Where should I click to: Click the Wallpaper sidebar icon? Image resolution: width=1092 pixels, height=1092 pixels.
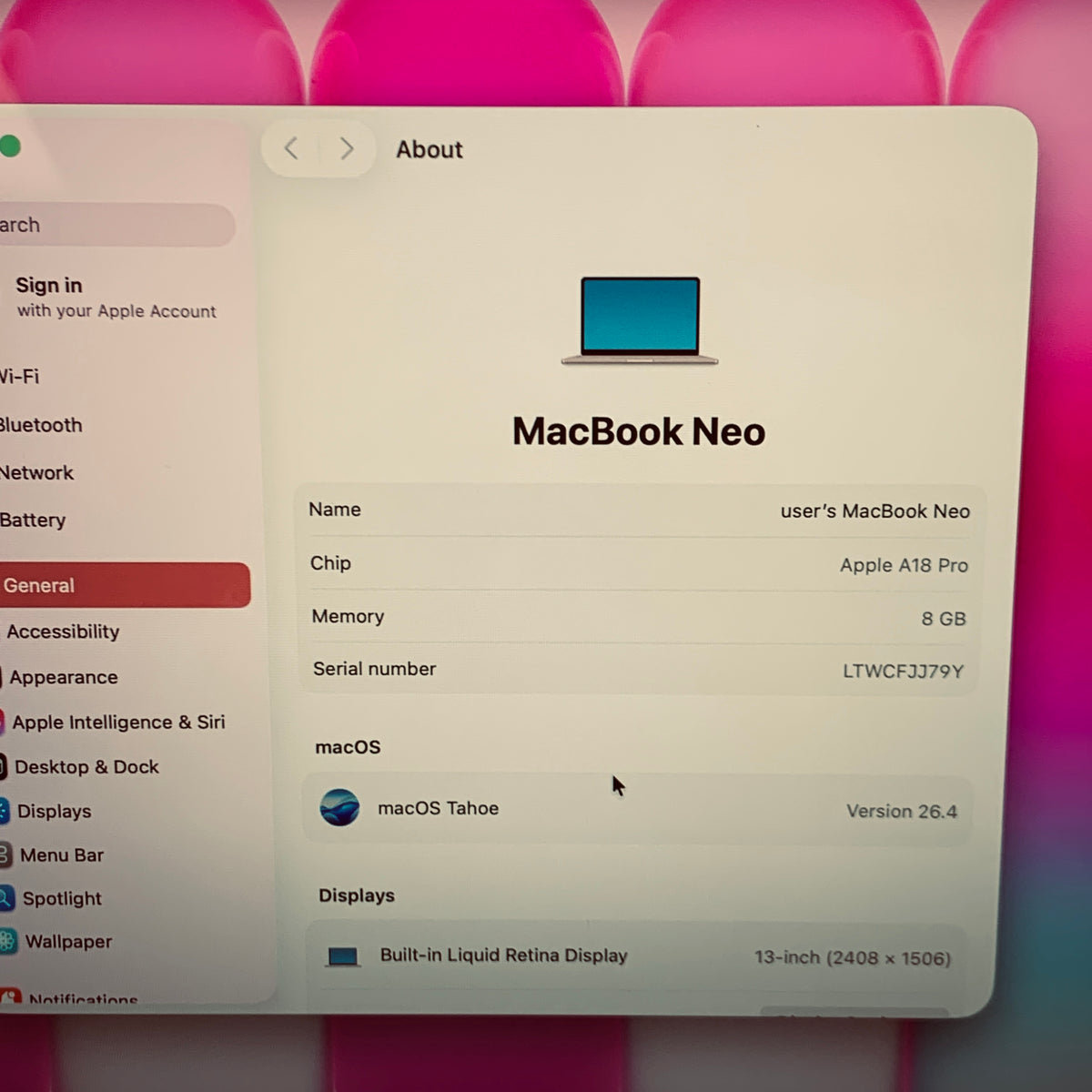7,941
